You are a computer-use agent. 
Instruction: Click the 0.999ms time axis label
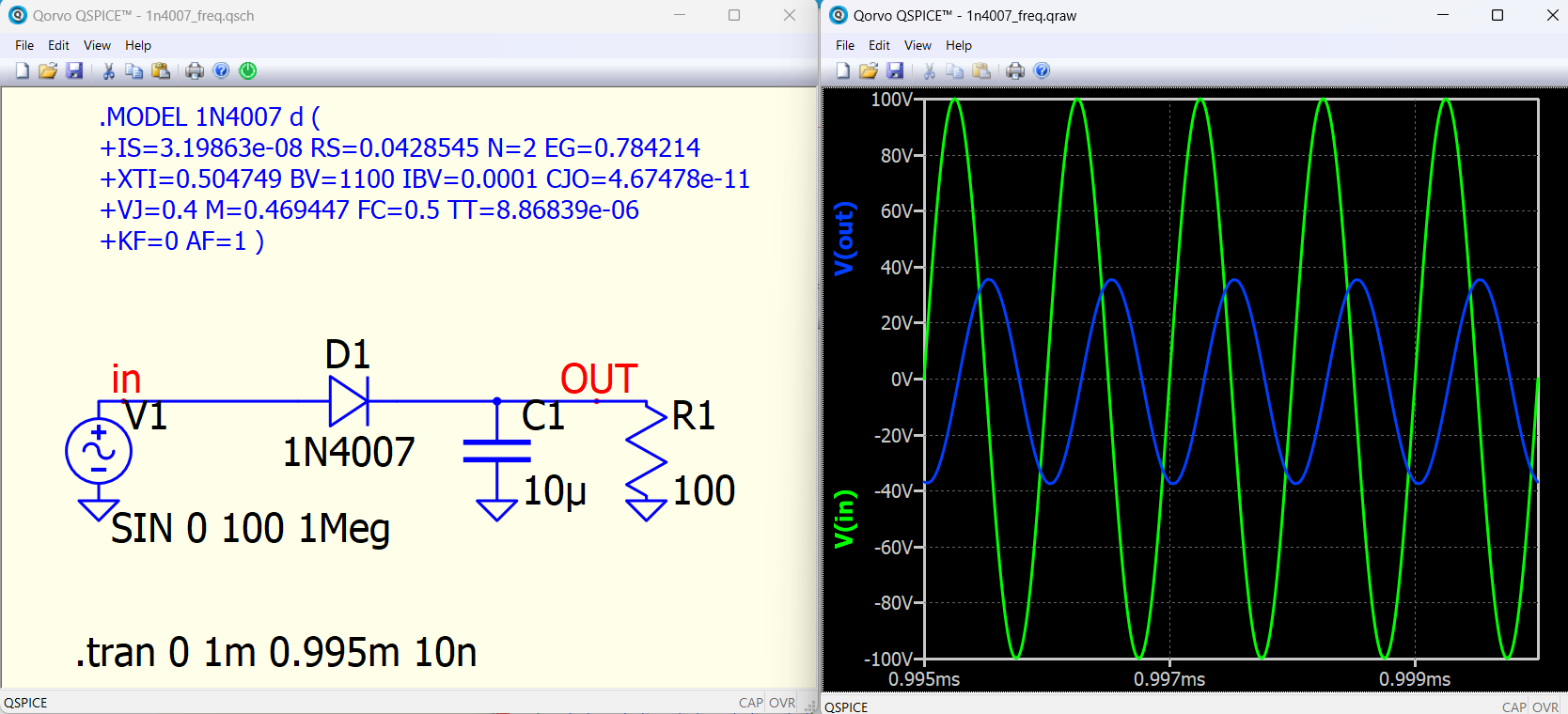click(1415, 678)
